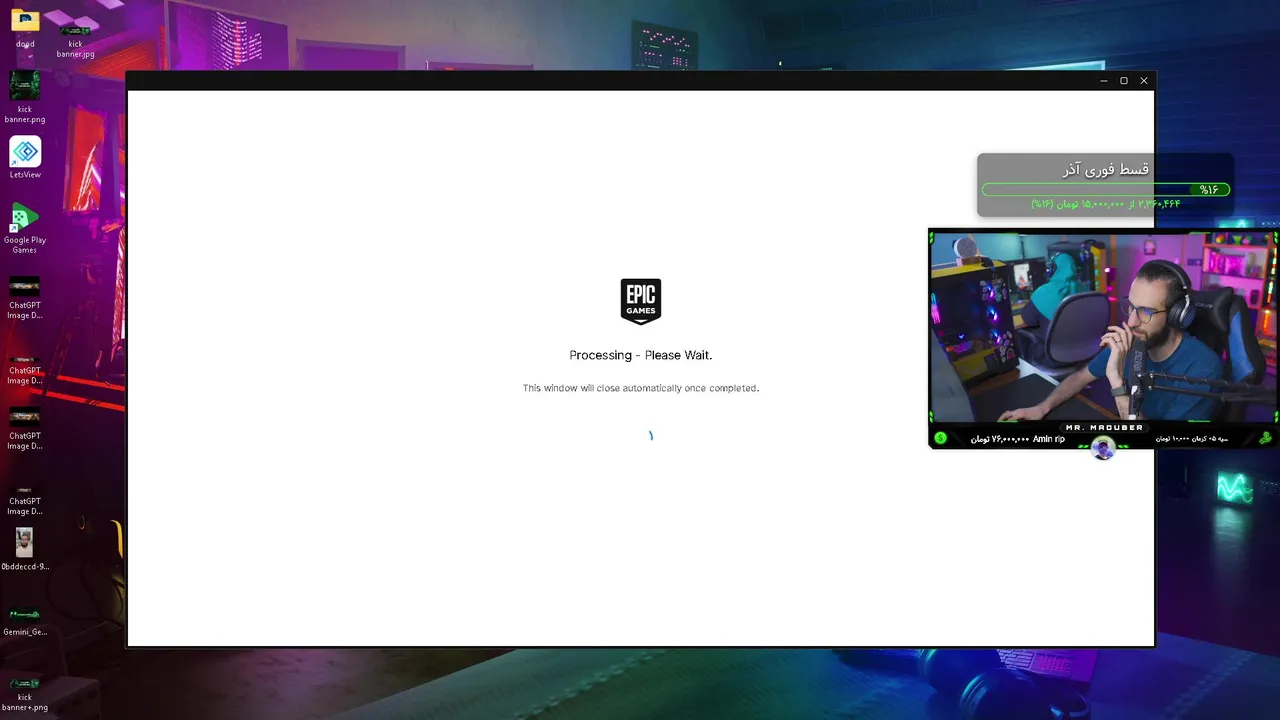This screenshot has height=720, width=1280.
Task: Click the 'MR. MADUBER' name label
Action: pyautogui.click(x=1104, y=427)
